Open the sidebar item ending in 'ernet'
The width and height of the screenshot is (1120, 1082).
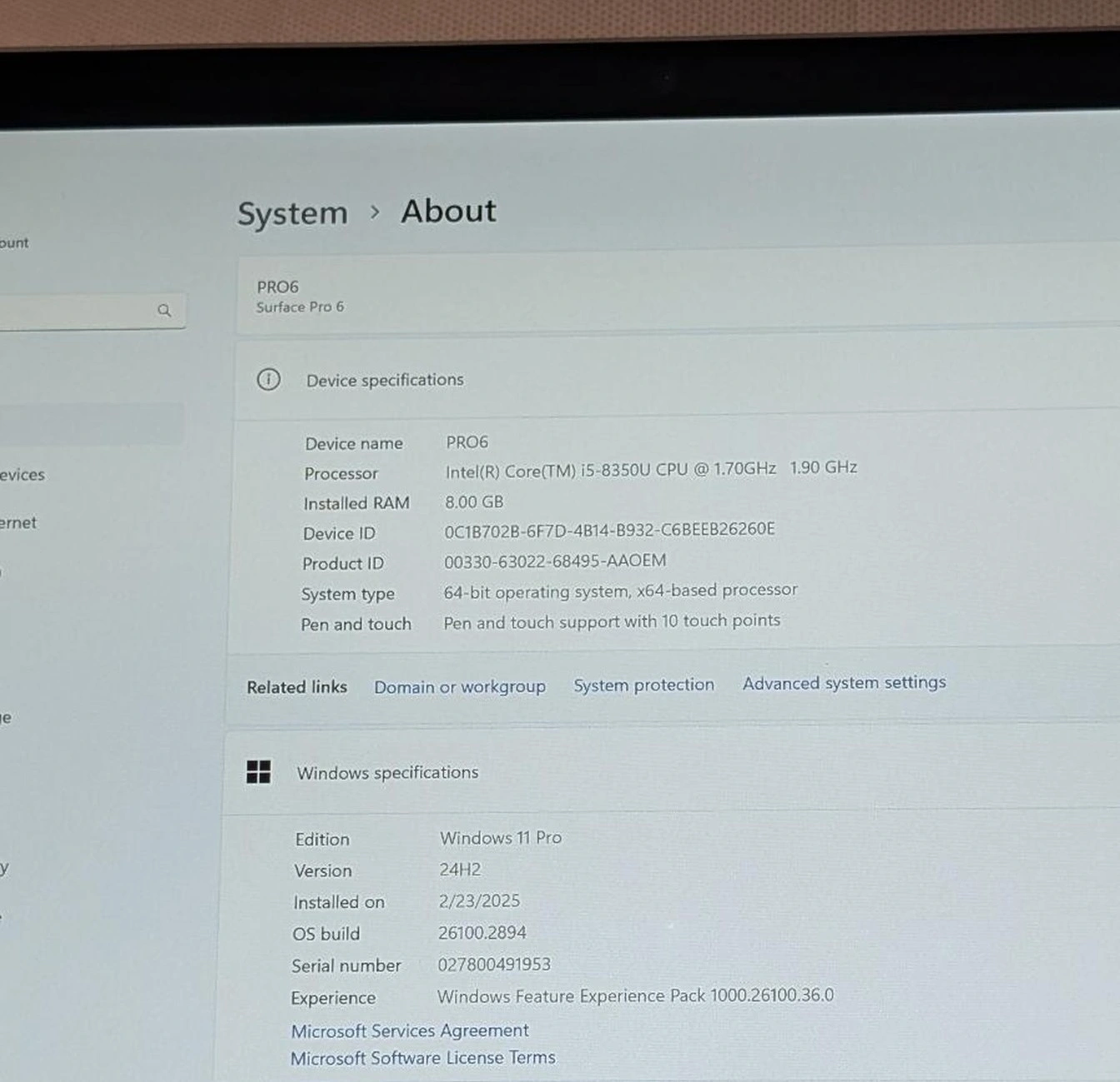click(x=18, y=522)
